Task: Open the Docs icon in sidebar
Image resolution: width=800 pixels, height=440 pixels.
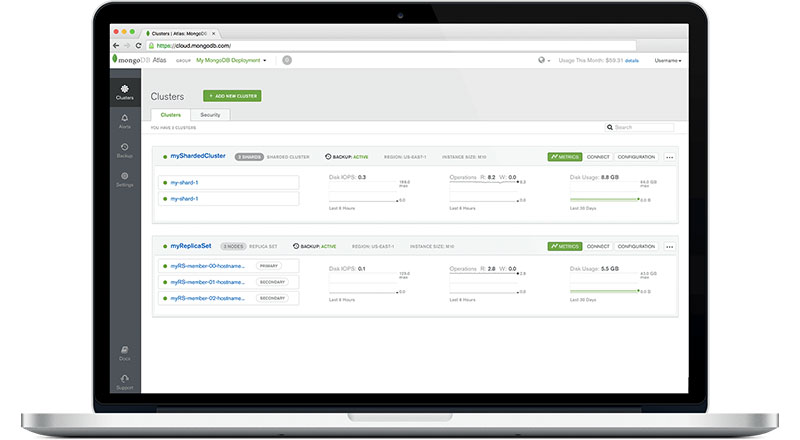Action: click(125, 352)
